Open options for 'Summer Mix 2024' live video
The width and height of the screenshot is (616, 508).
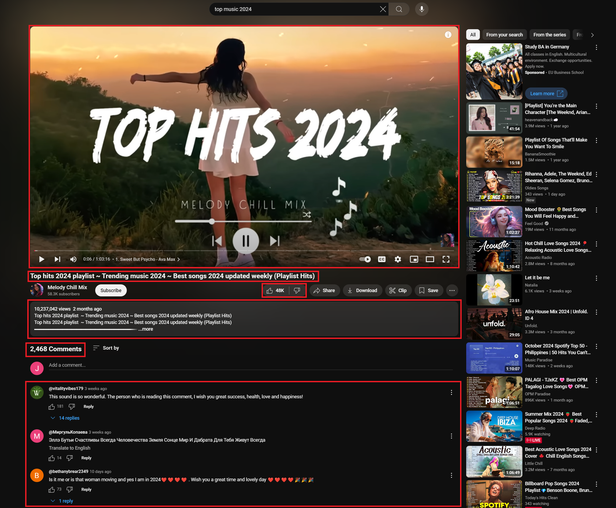click(x=596, y=414)
